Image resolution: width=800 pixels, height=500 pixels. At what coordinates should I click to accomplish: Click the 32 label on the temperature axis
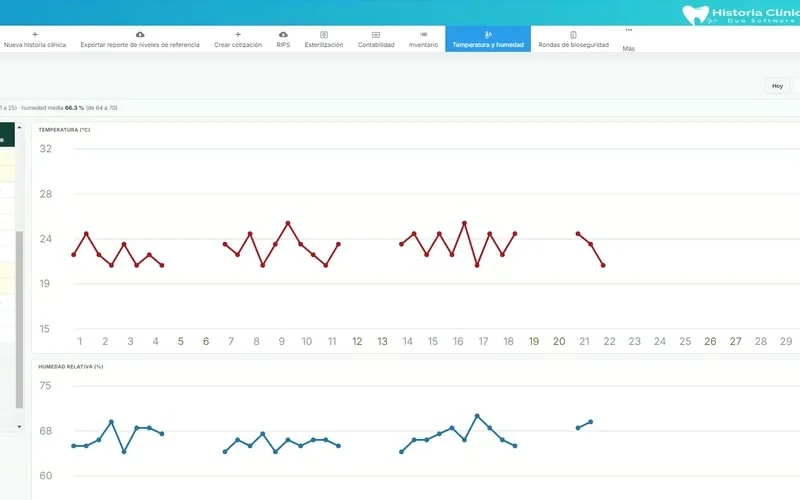(x=46, y=148)
